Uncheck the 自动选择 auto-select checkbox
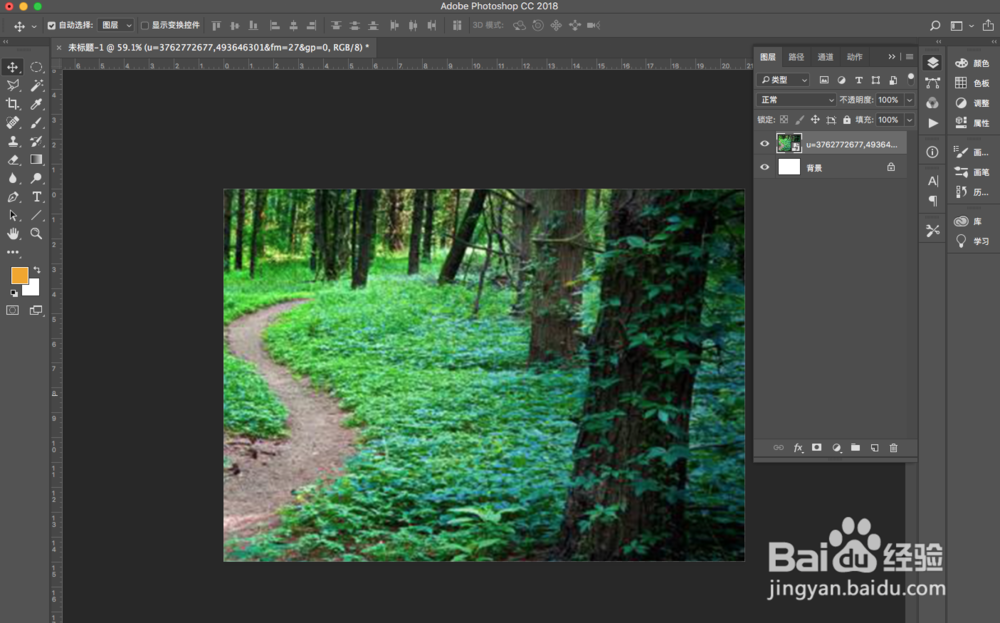This screenshot has width=1000, height=623. [52, 26]
